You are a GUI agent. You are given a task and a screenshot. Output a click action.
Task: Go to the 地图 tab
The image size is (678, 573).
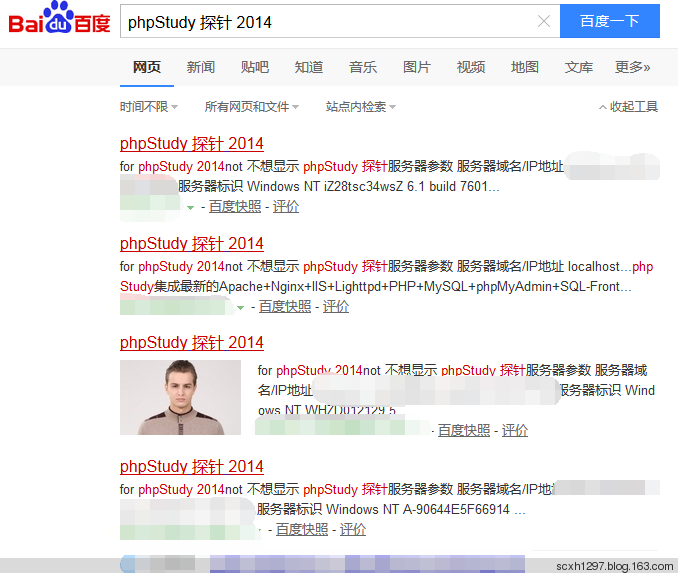(524, 67)
